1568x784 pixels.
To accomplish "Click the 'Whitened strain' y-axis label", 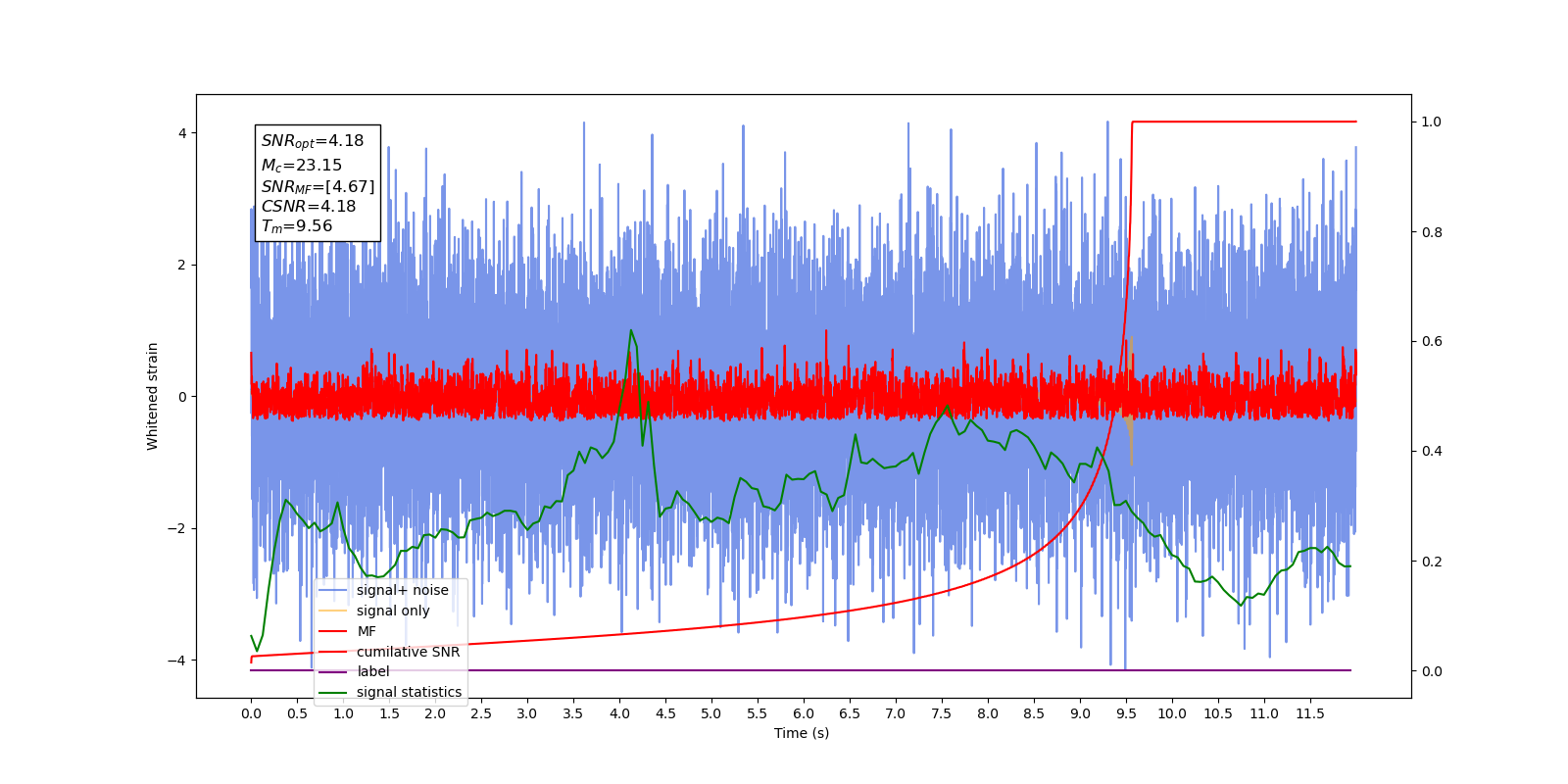I will point(152,396).
